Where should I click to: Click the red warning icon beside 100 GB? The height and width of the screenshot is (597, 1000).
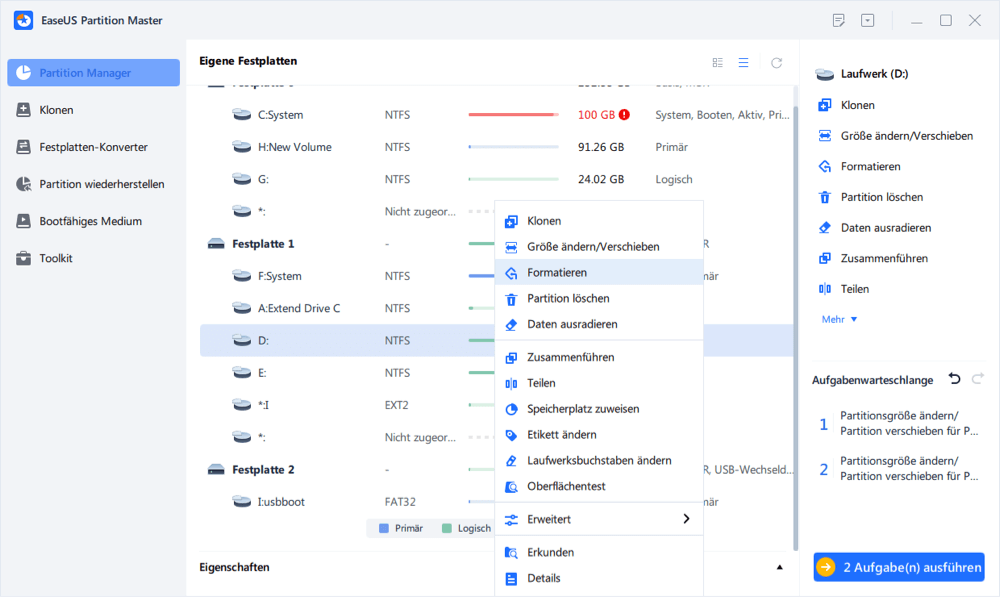click(624, 114)
